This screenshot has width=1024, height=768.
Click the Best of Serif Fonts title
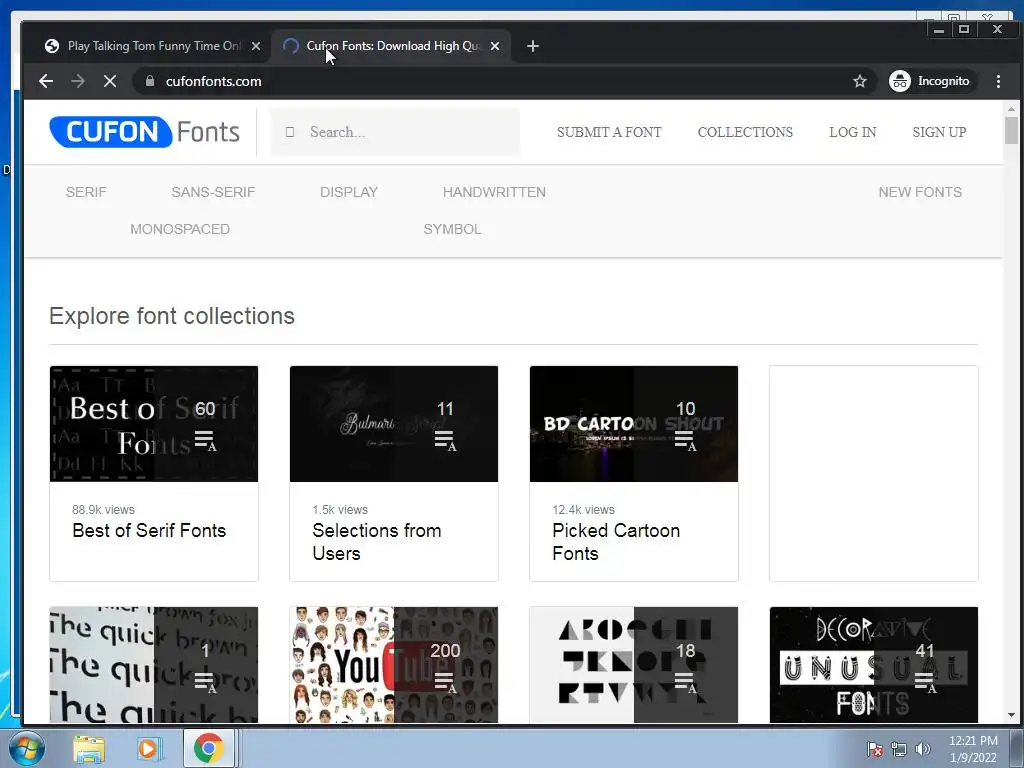149,530
